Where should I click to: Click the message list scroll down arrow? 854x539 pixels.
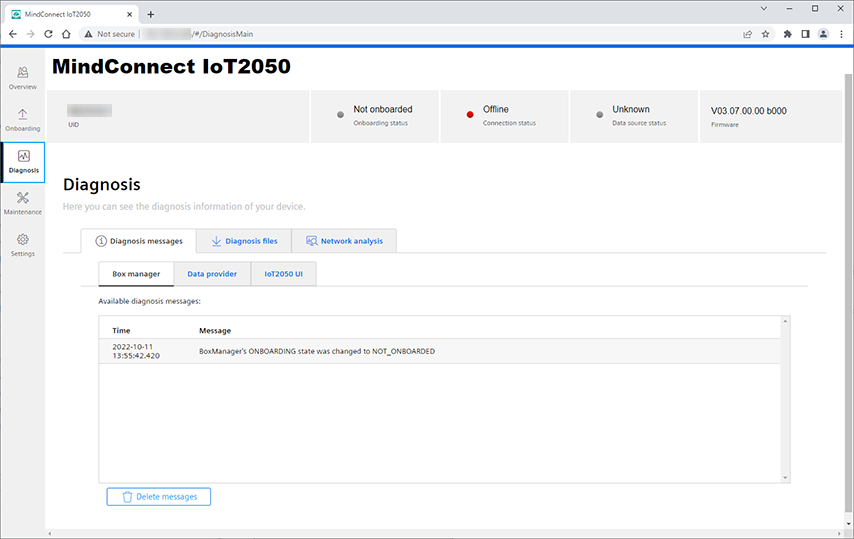785,477
